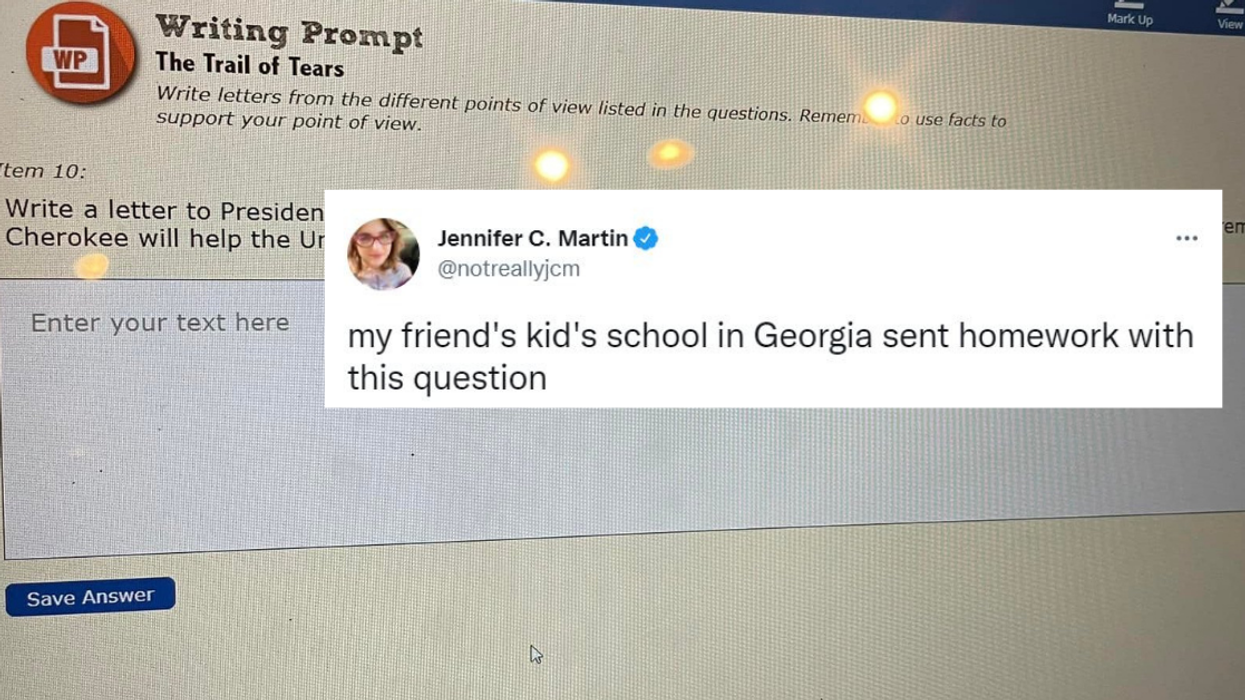The image size is (1245, 700).
Task: Click the 'Cherokee will help the' question line
Action: [x=164, y=239]
